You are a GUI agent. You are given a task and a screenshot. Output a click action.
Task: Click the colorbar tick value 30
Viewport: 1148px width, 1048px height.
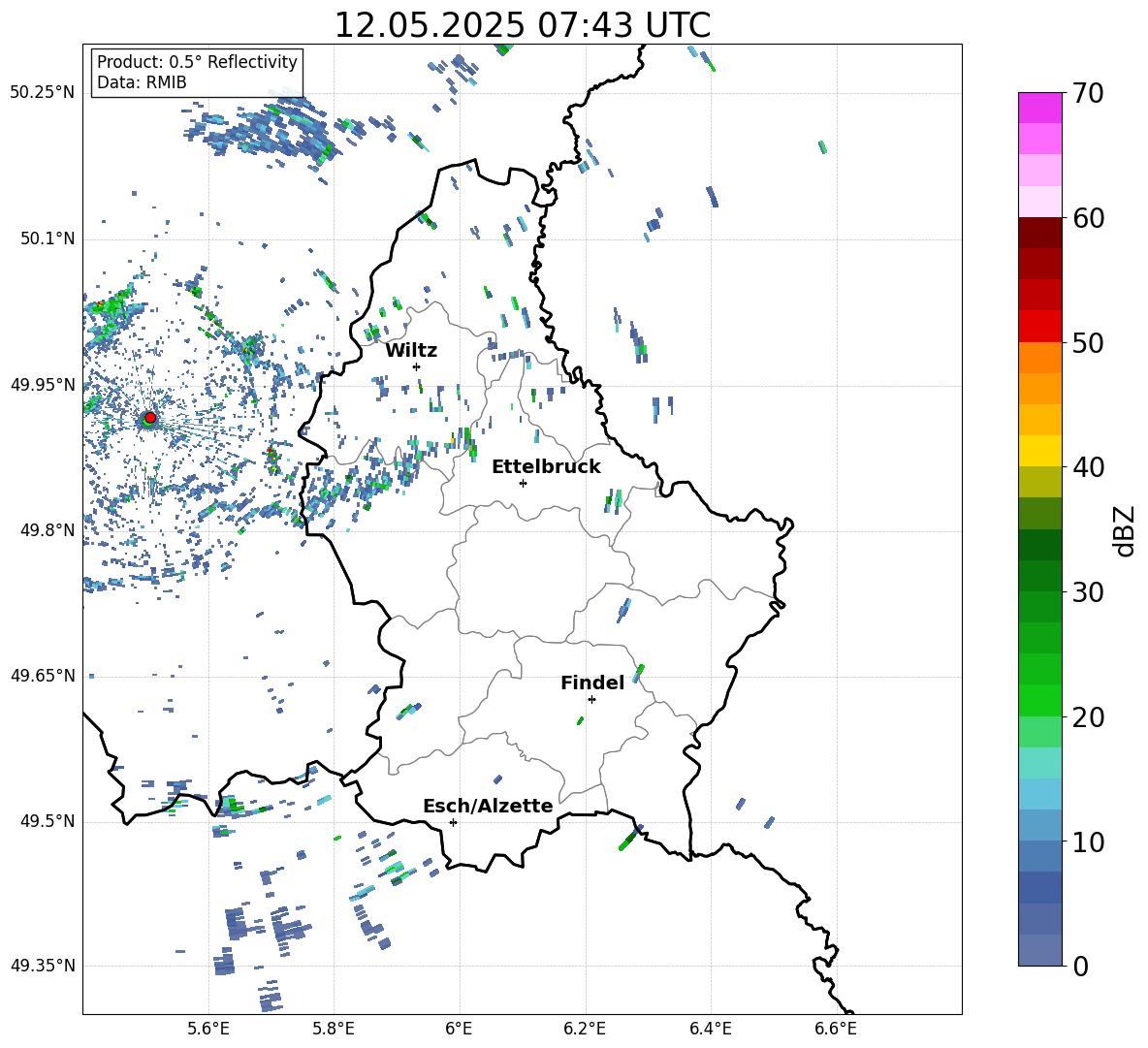click(1088, 592)
